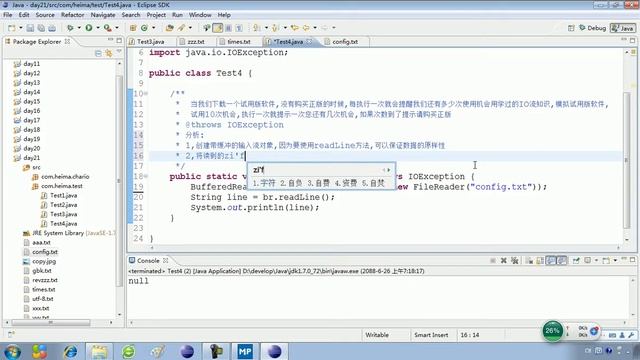640x360 pixels.
Task: Open the New file dropdown arrow
Action: tap(20, 28)
